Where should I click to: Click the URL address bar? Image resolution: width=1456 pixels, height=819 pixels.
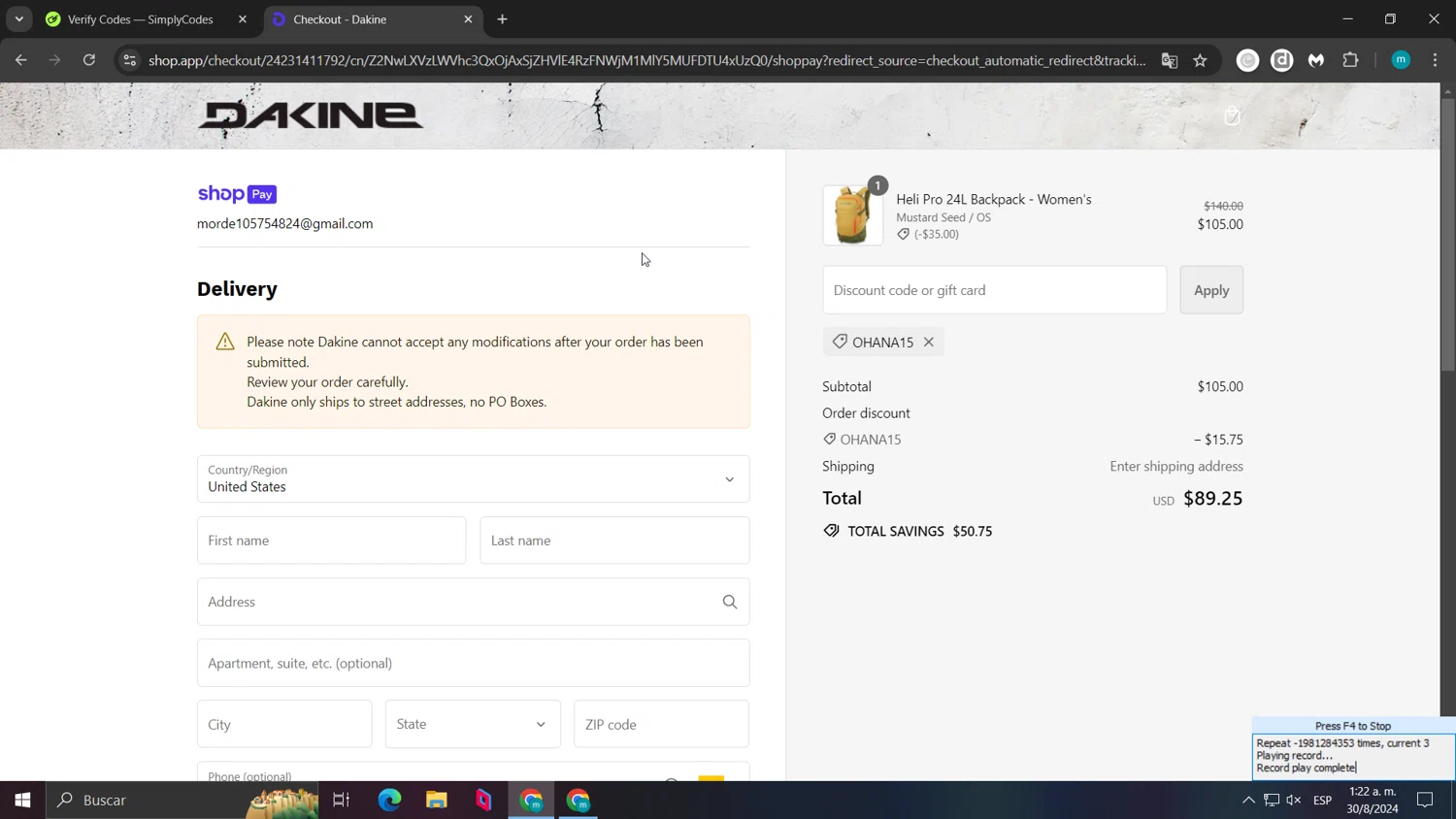click(646, 60)
